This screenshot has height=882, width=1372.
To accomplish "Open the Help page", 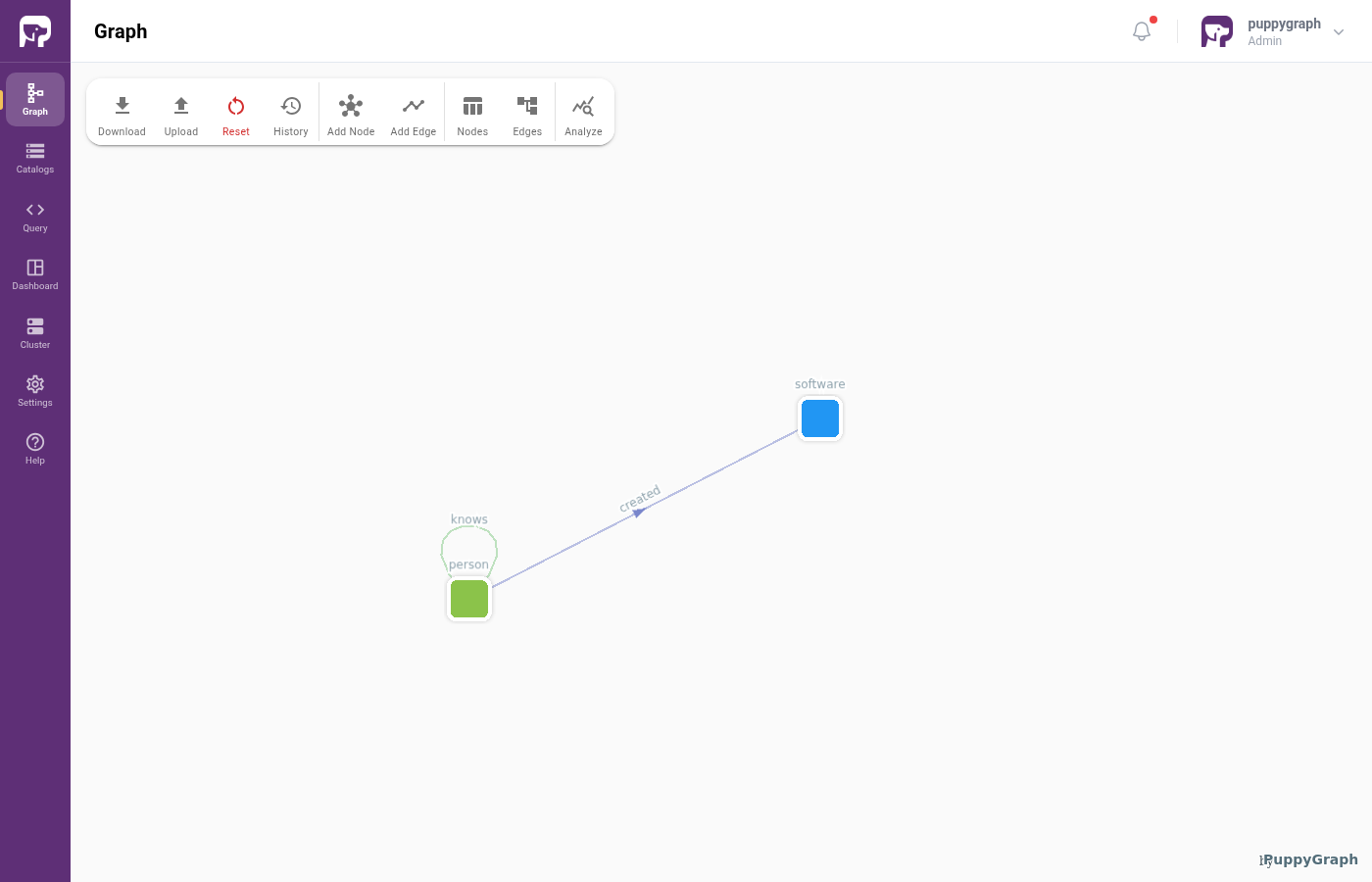I will coord(35,449).
